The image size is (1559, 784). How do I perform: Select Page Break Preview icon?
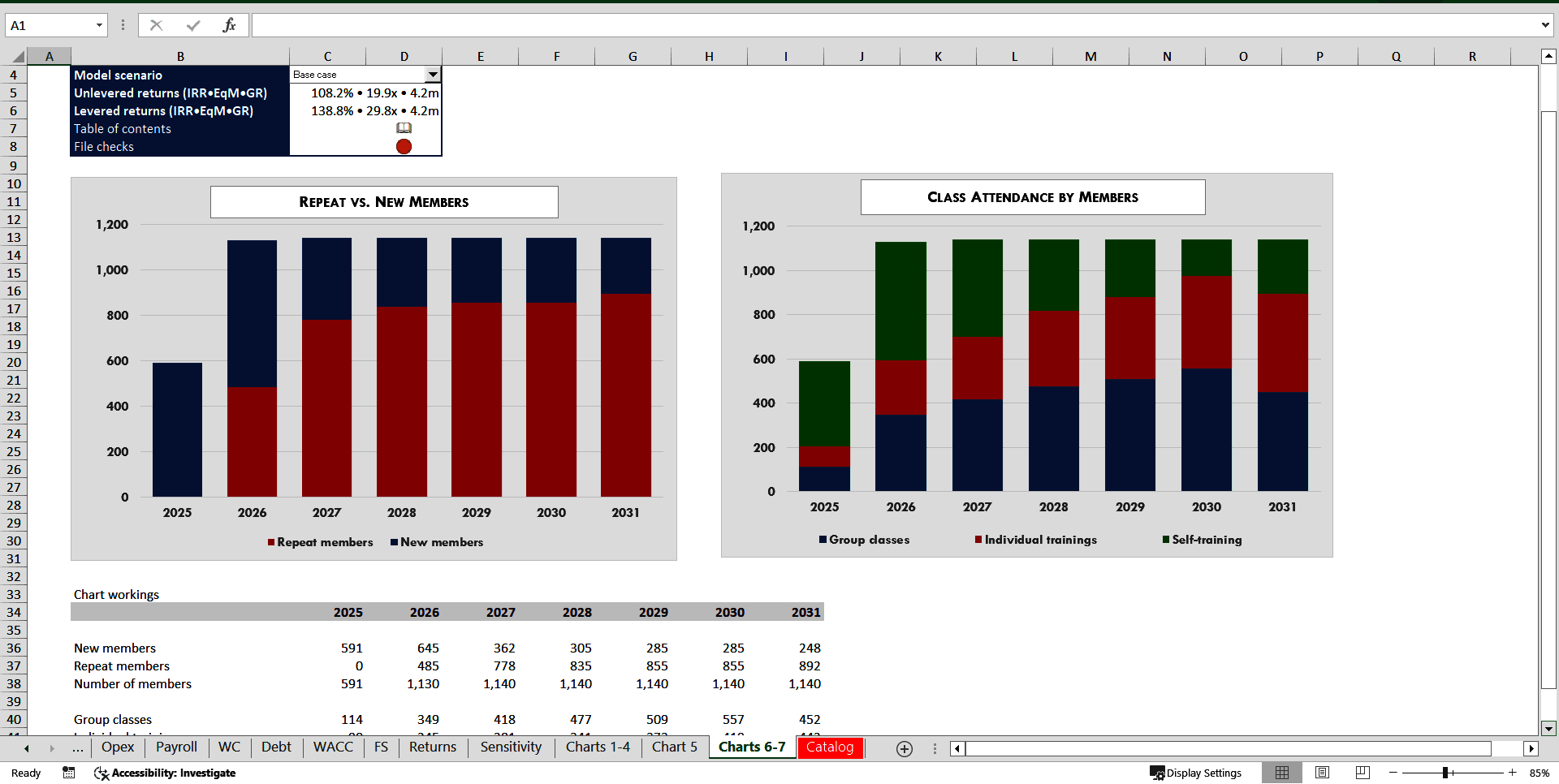(1363, 773)
